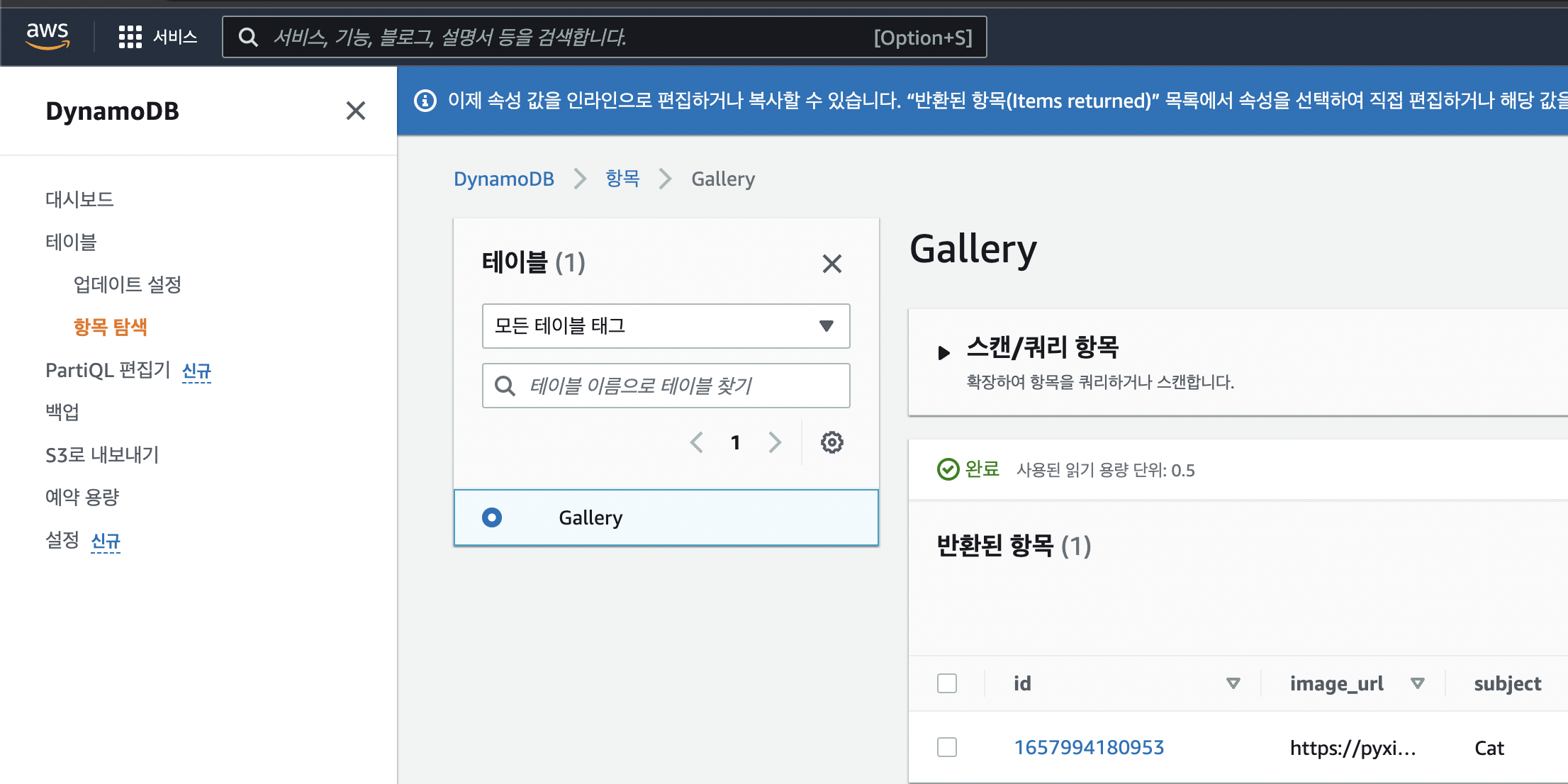1568x784 pixels.
Task: Click the 서비스 label in top bar
Action: (x=175, y=37)
